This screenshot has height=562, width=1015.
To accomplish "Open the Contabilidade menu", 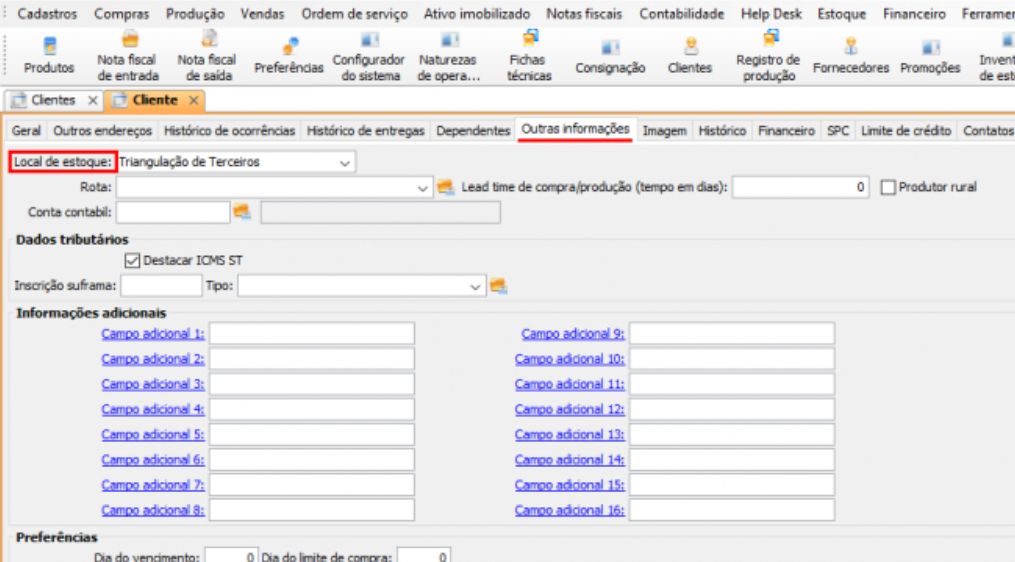I will pyautogui.click(x=681, y=14).
